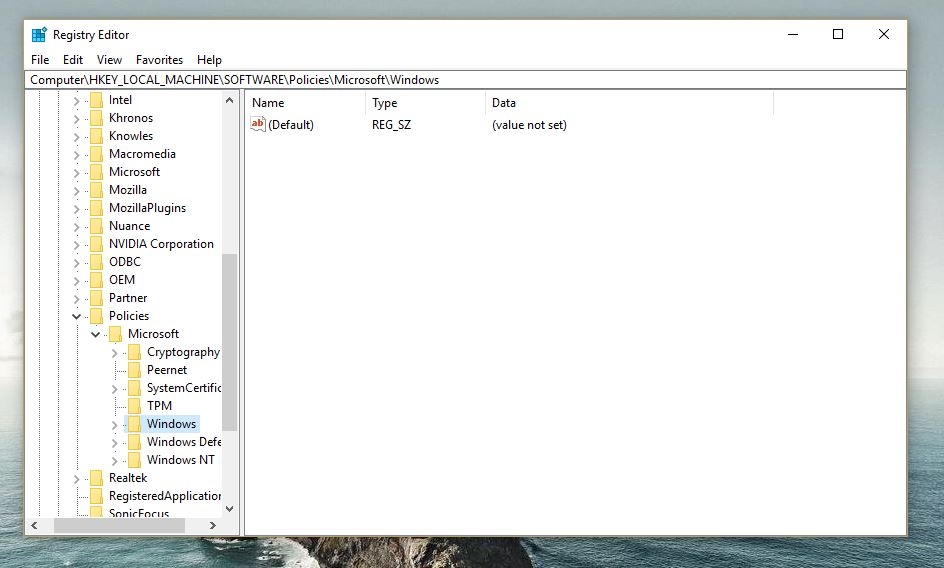
Task: Expand the Intel key
Action: [76, 101]
